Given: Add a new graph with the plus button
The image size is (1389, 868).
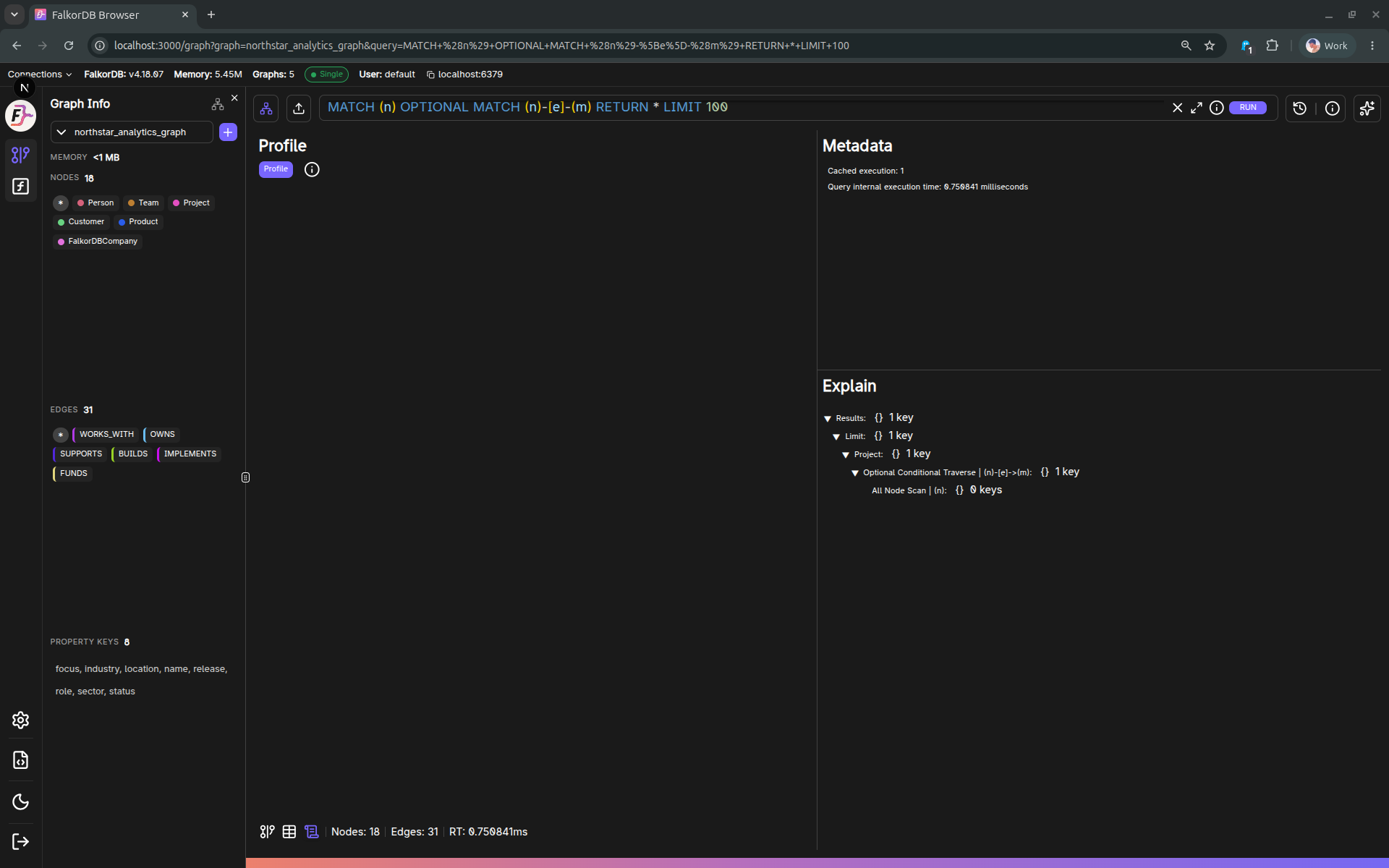Looking at the screenshot, I should coord(228,132).
